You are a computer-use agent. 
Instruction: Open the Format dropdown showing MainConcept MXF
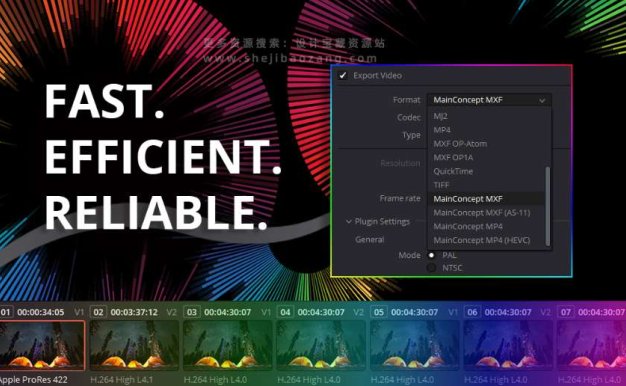click(x=489, y=100)
